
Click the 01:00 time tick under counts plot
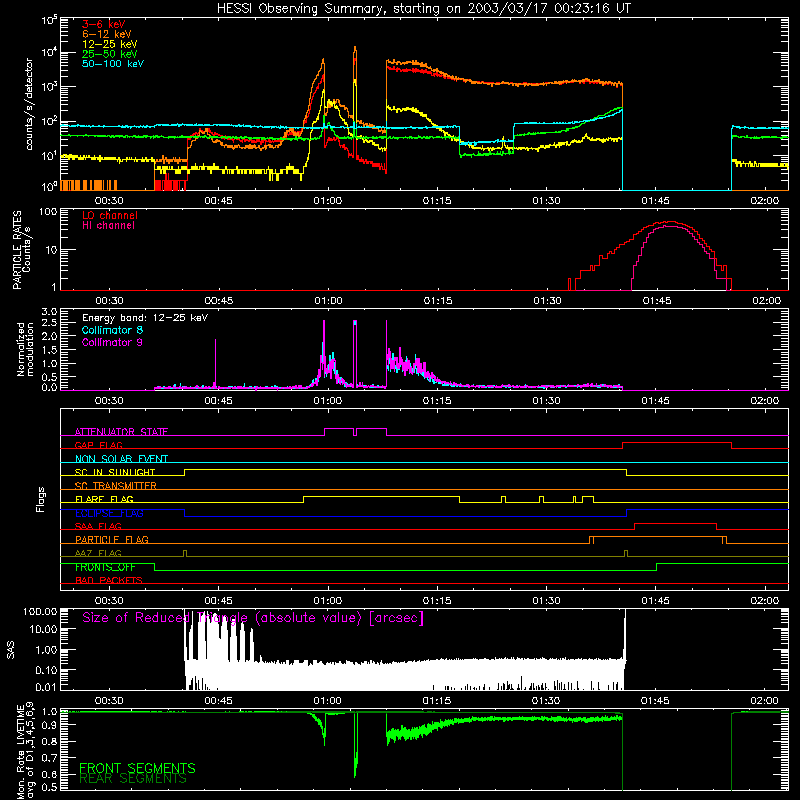[x=328, y=201]
